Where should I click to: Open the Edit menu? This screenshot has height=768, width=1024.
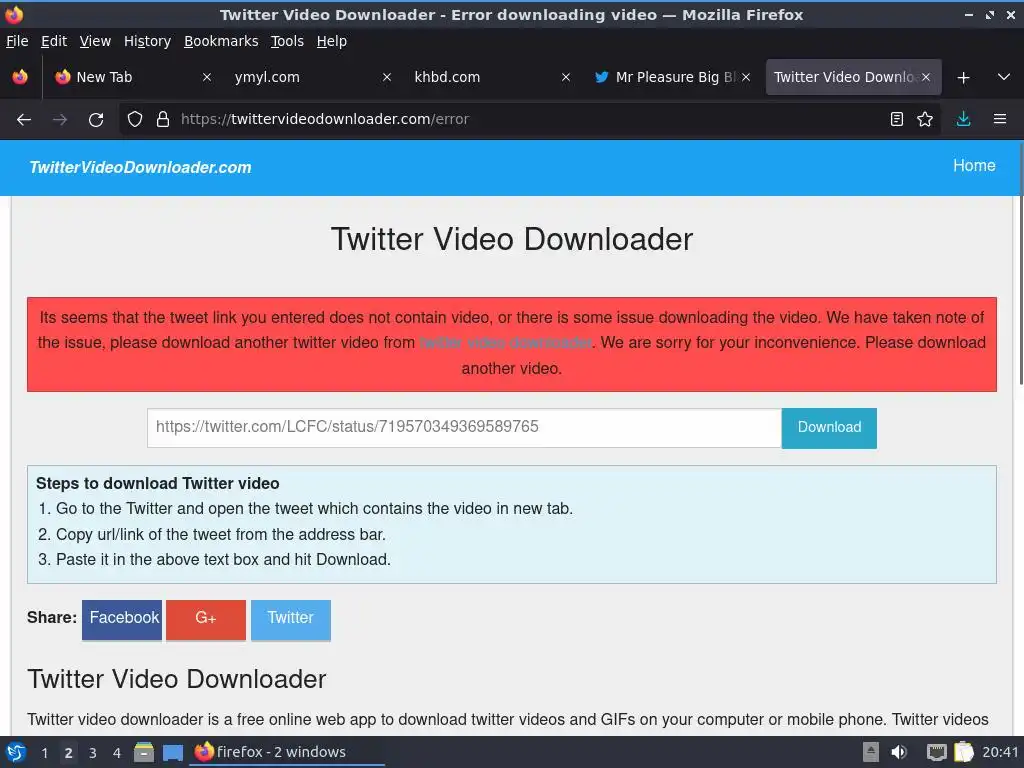point(54,41)
